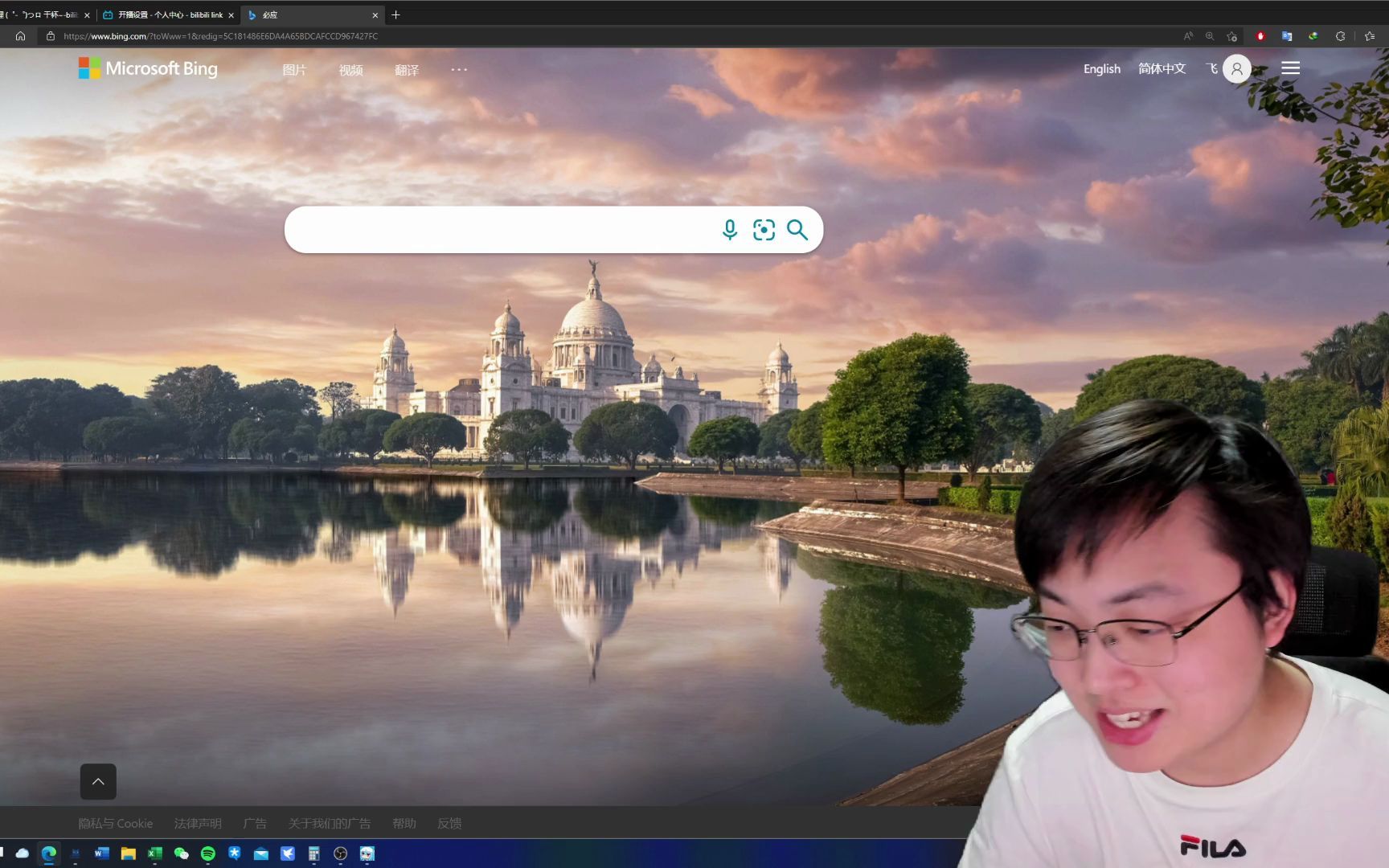
Task: Open the blue asterisk app on taskbar
Action: pyautogui.click(x=234, y=854)
